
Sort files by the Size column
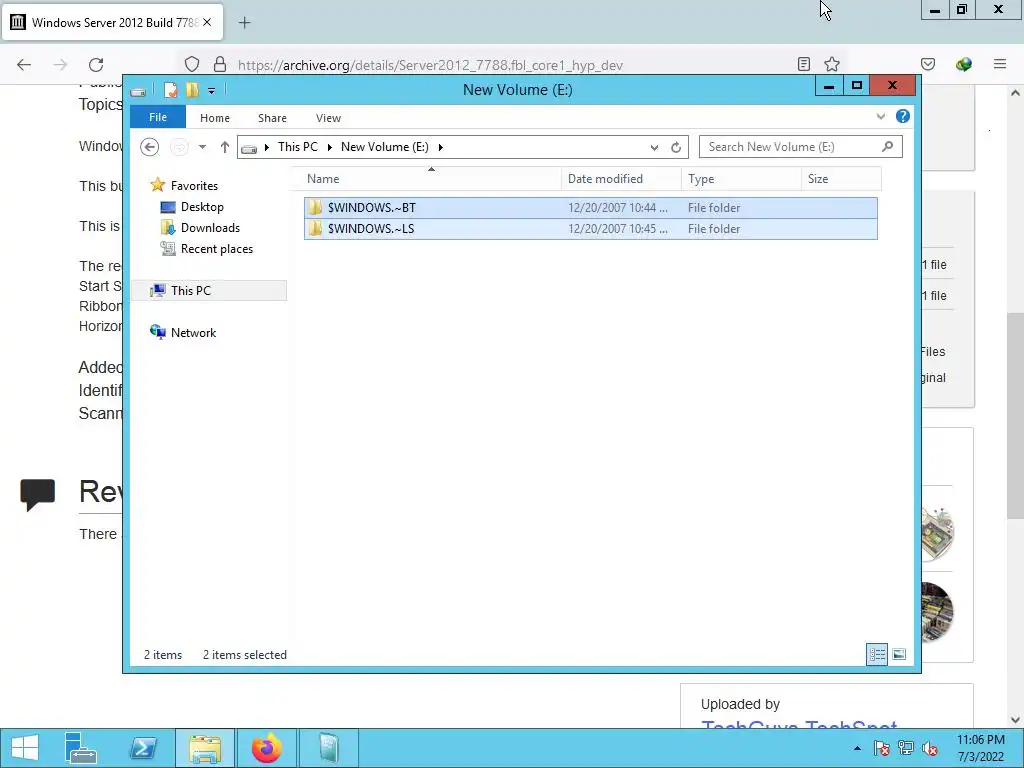click(x=841, y=179)
